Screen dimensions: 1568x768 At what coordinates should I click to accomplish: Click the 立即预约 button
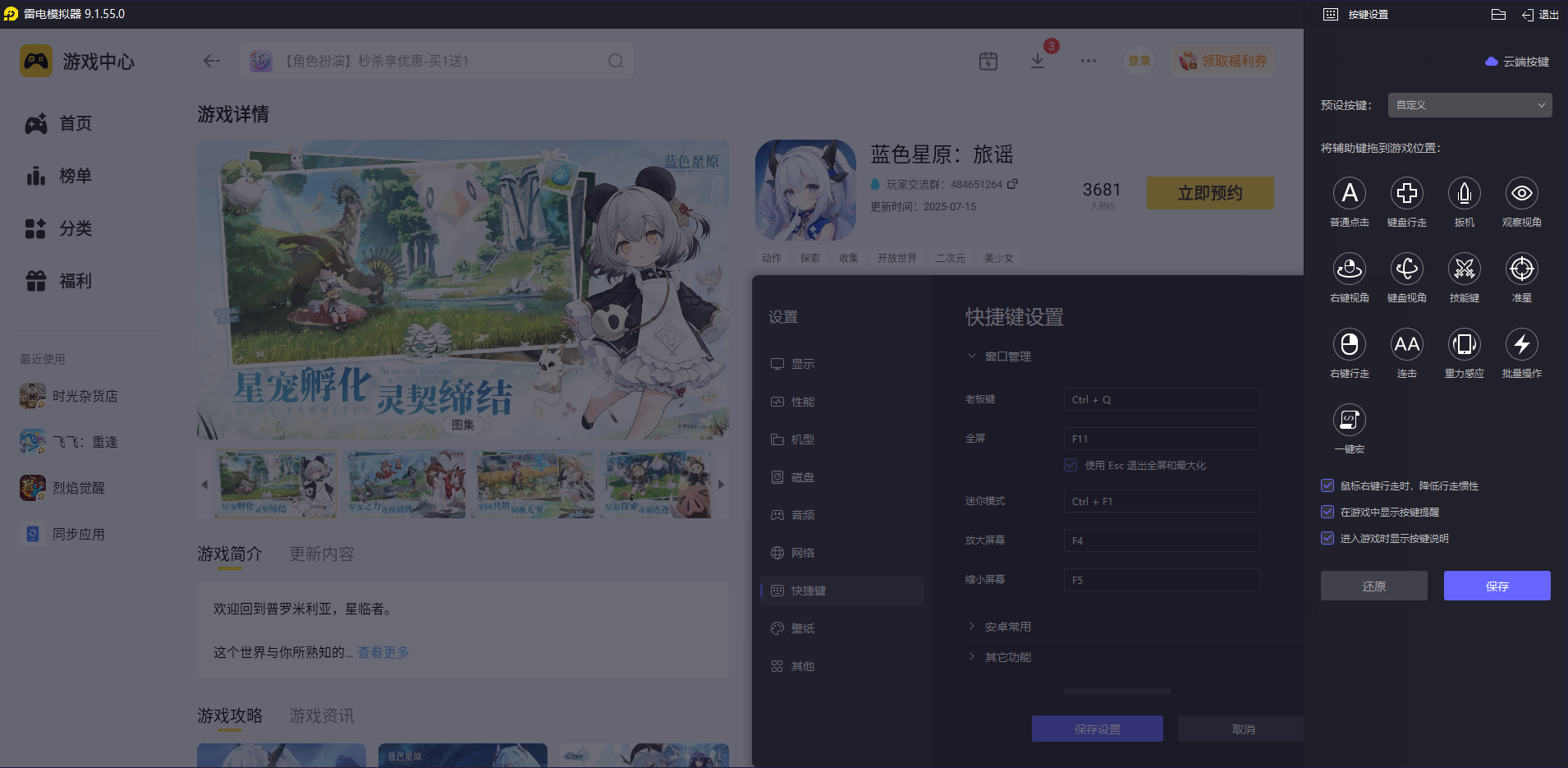[x=1209, y=193]
